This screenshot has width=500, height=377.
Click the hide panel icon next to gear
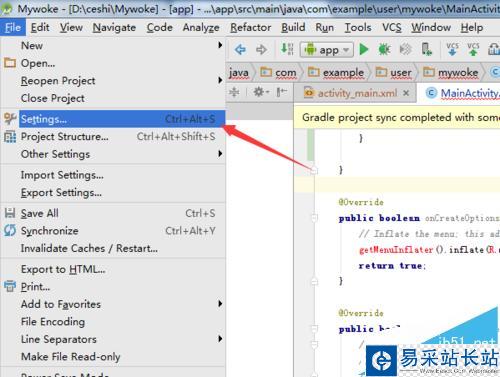282,92
